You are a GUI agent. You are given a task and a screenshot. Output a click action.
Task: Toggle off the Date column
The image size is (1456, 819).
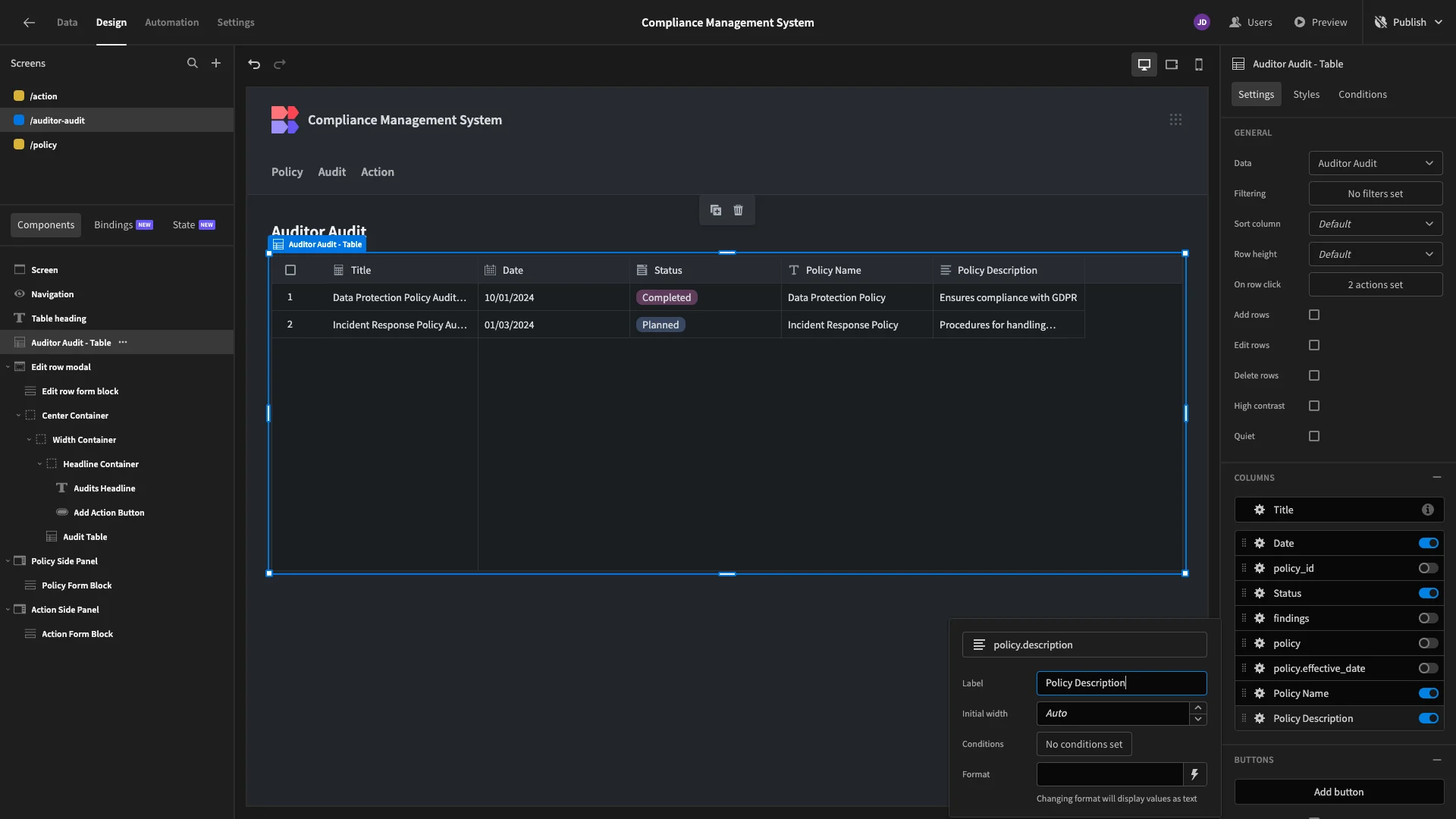pos(1429,543)
